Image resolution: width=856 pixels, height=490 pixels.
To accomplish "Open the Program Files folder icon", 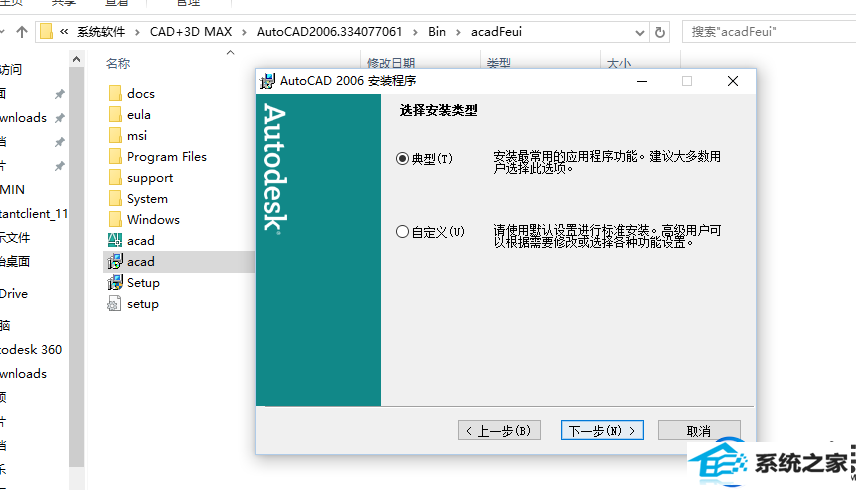I will click(115, 157).
